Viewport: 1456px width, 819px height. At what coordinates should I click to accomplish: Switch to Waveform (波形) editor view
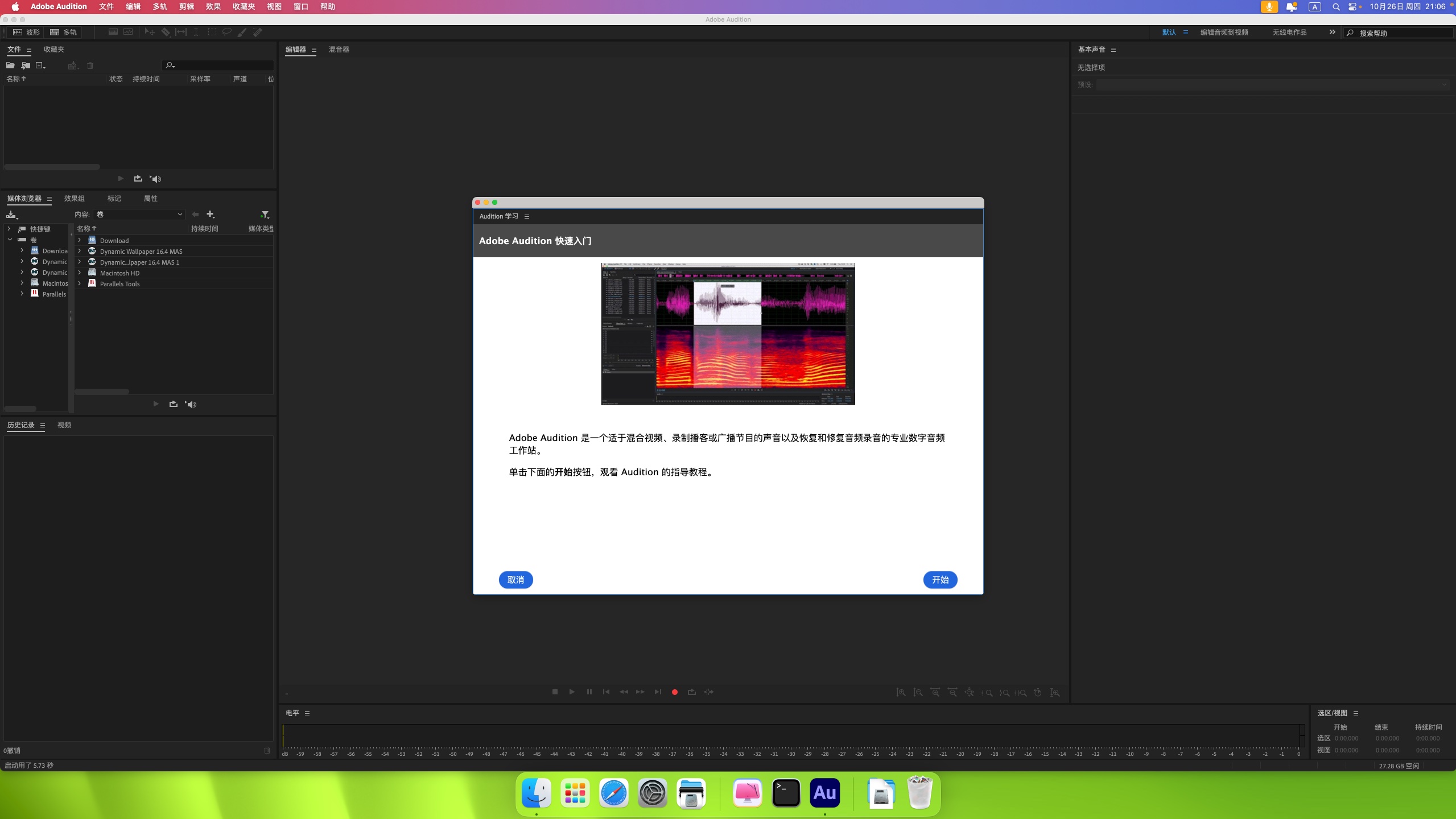point(26,32)
